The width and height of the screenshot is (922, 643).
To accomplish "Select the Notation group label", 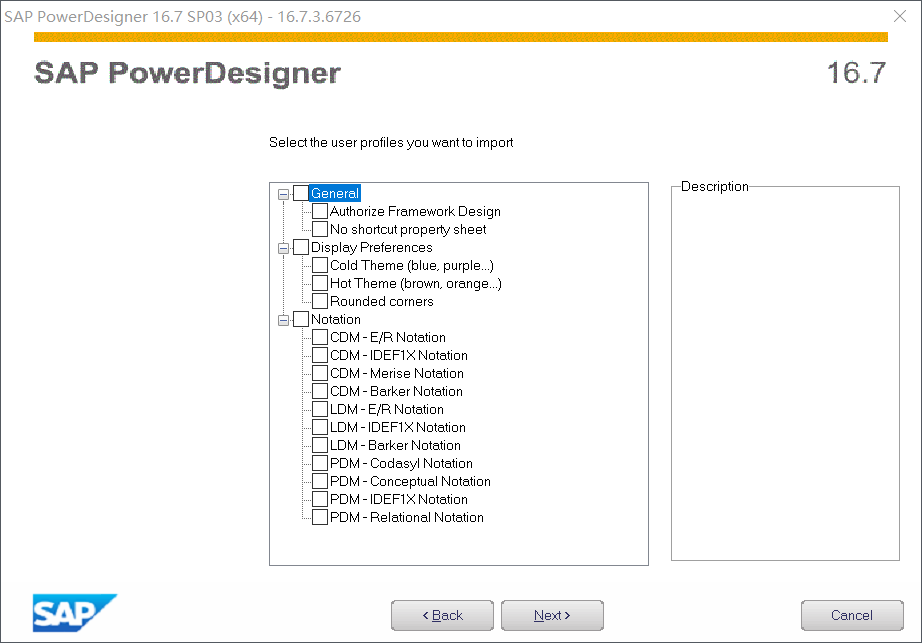I will point(336,319).
